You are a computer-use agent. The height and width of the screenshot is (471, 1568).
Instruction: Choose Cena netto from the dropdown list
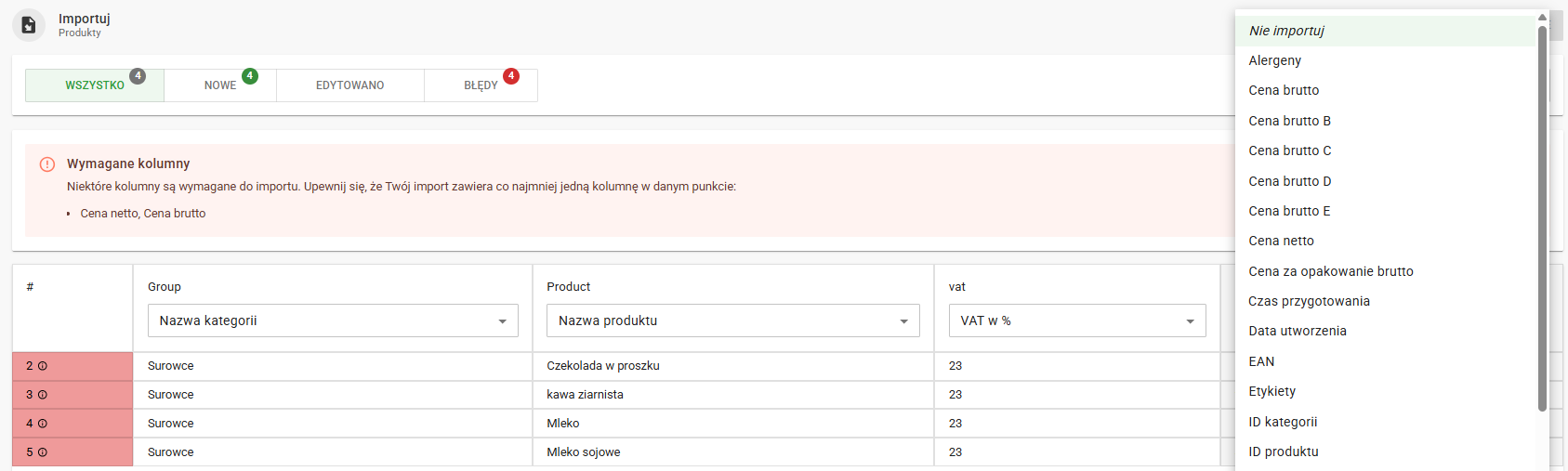point(1281,241)
